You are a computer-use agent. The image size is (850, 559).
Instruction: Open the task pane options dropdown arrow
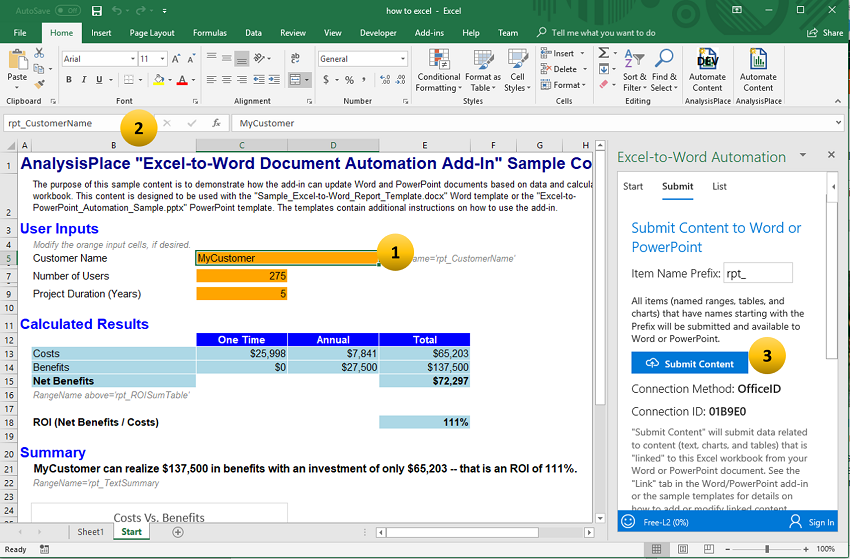pyautogui.click(x=802, y=156)
